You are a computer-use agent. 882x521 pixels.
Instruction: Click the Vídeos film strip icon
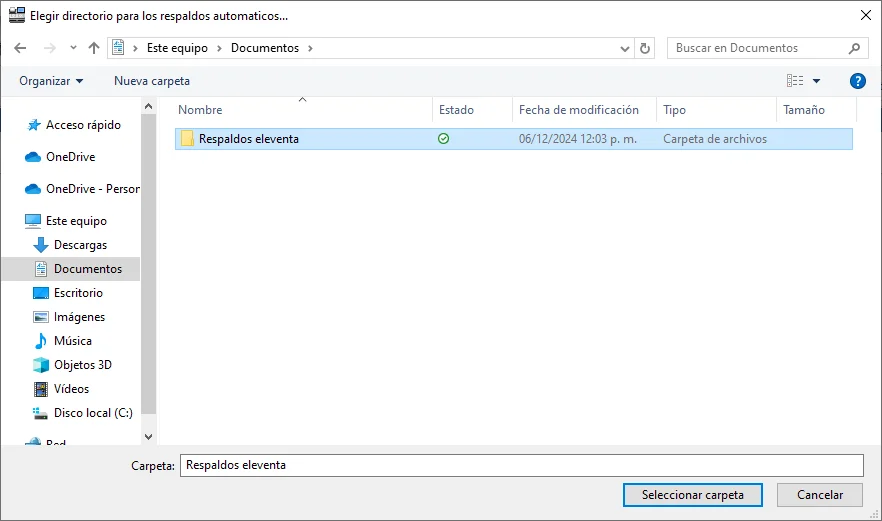(40, 389)
